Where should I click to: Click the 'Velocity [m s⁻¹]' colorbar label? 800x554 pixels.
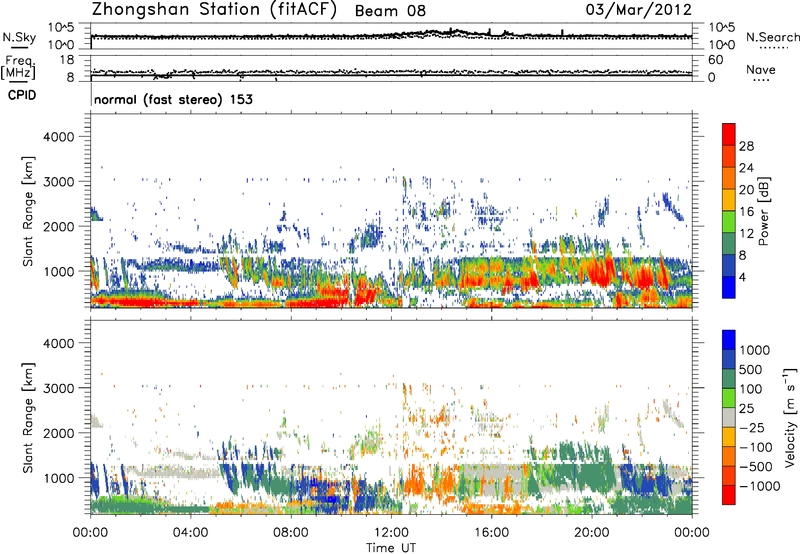point(790,417)
